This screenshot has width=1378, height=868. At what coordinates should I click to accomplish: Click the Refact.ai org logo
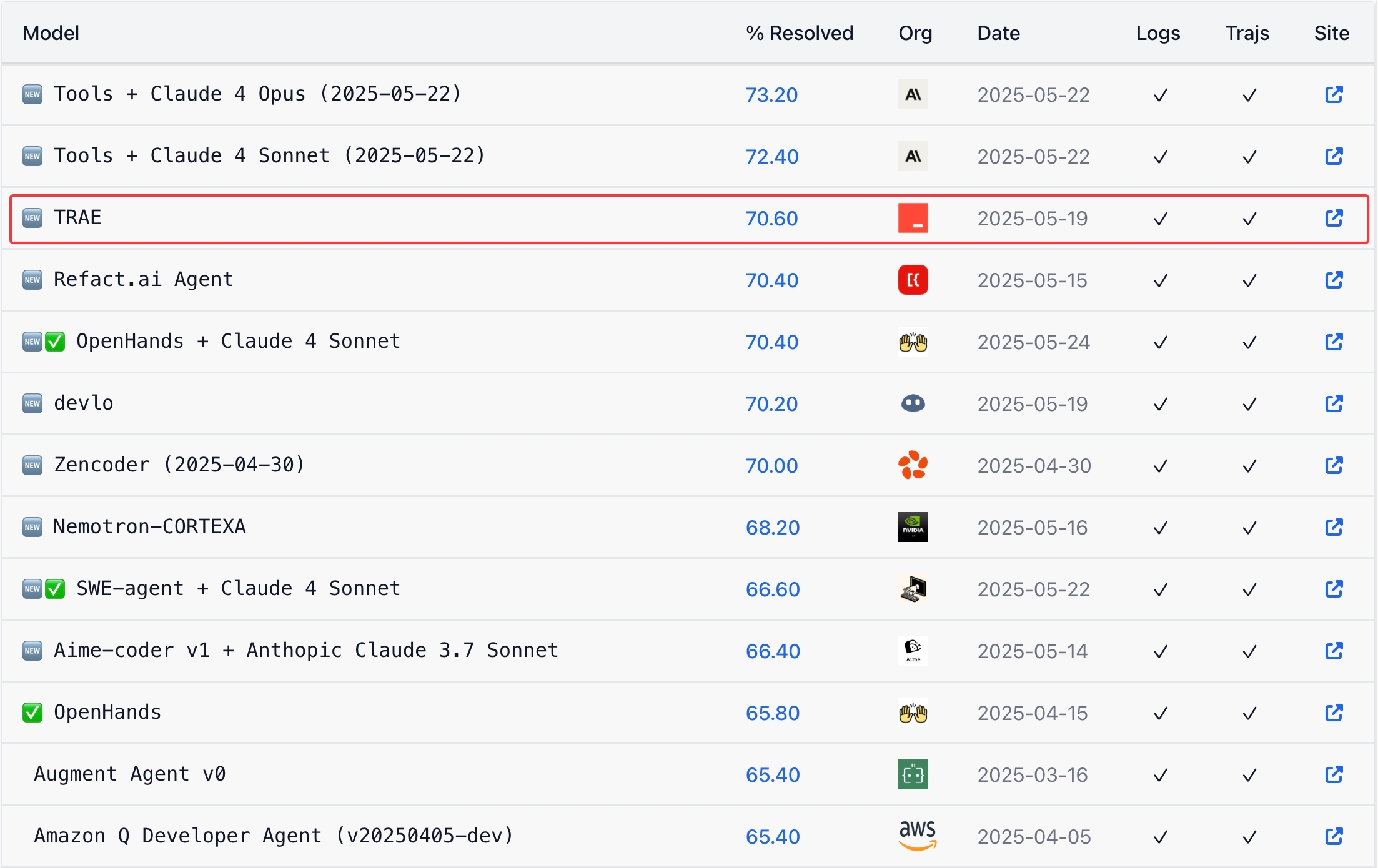pos(913,280)
